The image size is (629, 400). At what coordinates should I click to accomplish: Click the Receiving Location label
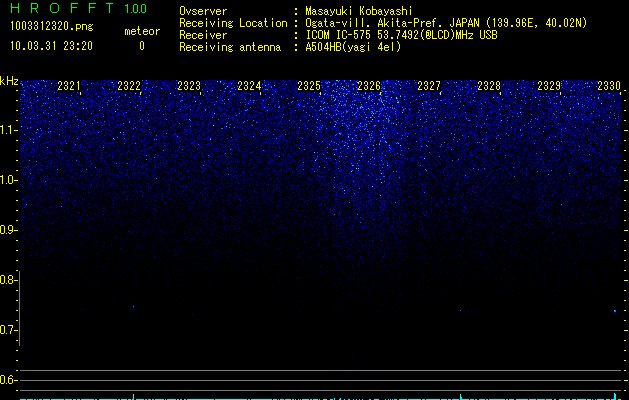point(233,23)
